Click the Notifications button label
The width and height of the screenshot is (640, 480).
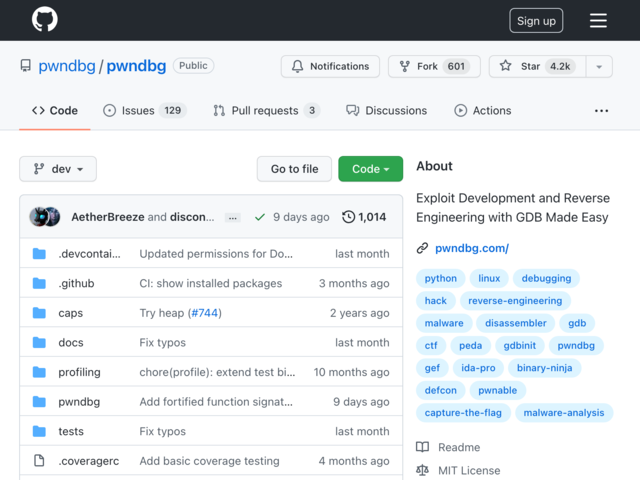pos(340,66)
